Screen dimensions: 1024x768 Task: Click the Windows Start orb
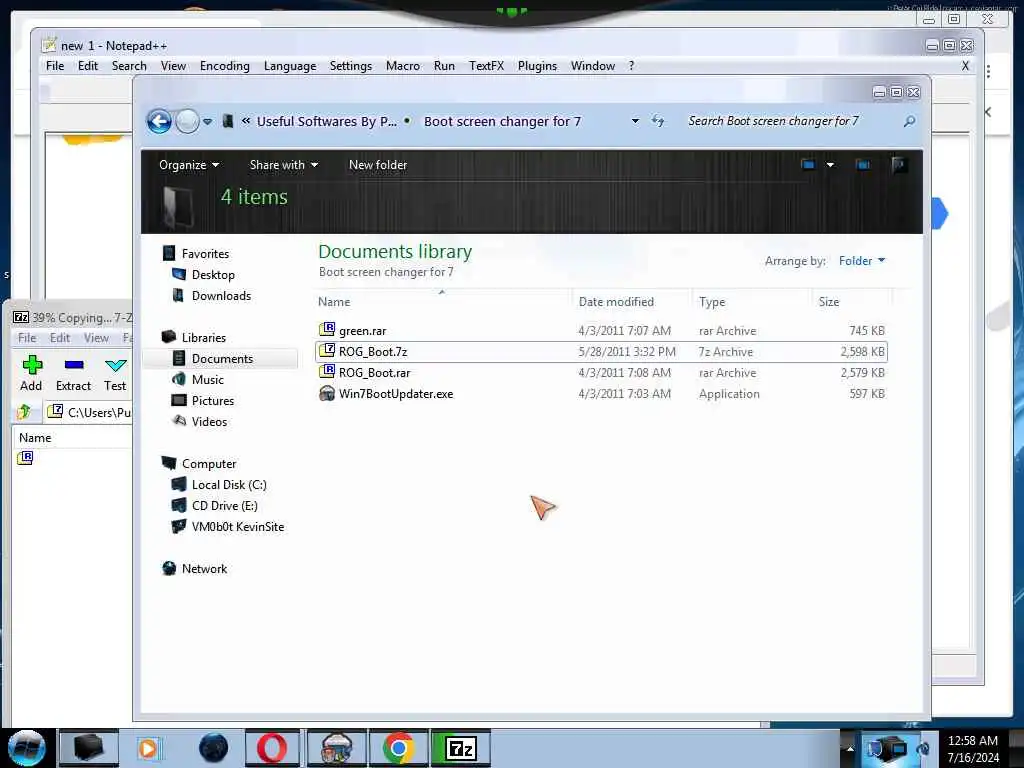[27, 748]
